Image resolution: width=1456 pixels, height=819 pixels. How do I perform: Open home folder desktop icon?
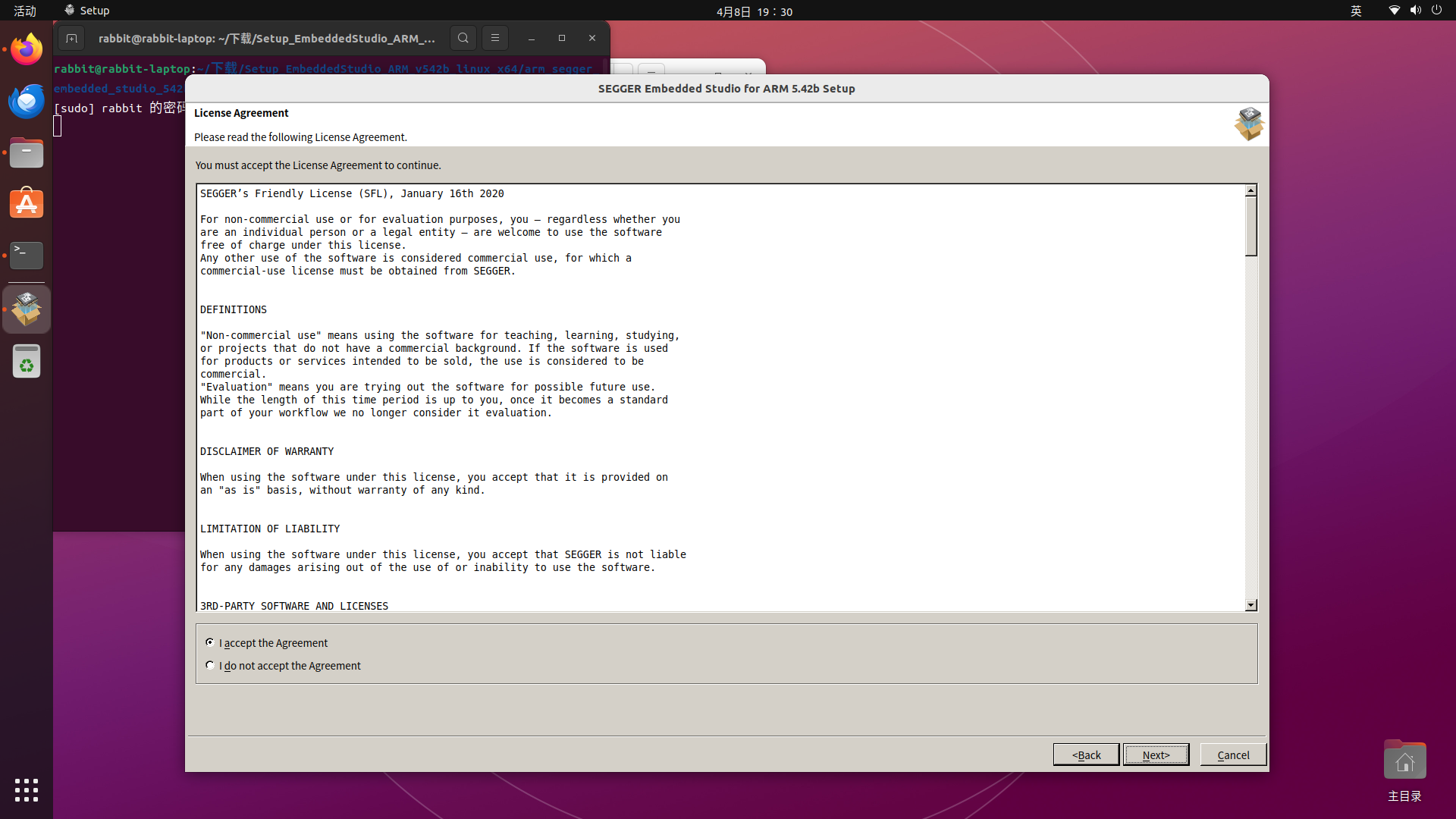click(1404, 761)
